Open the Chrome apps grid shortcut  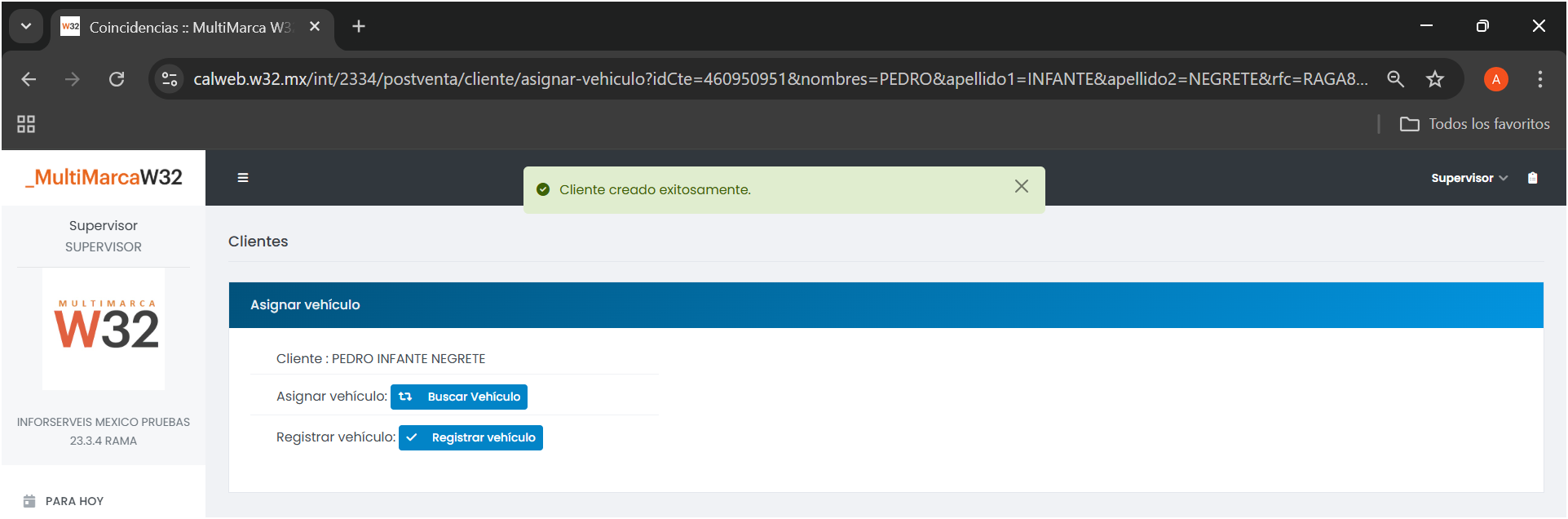coord(26,124)
